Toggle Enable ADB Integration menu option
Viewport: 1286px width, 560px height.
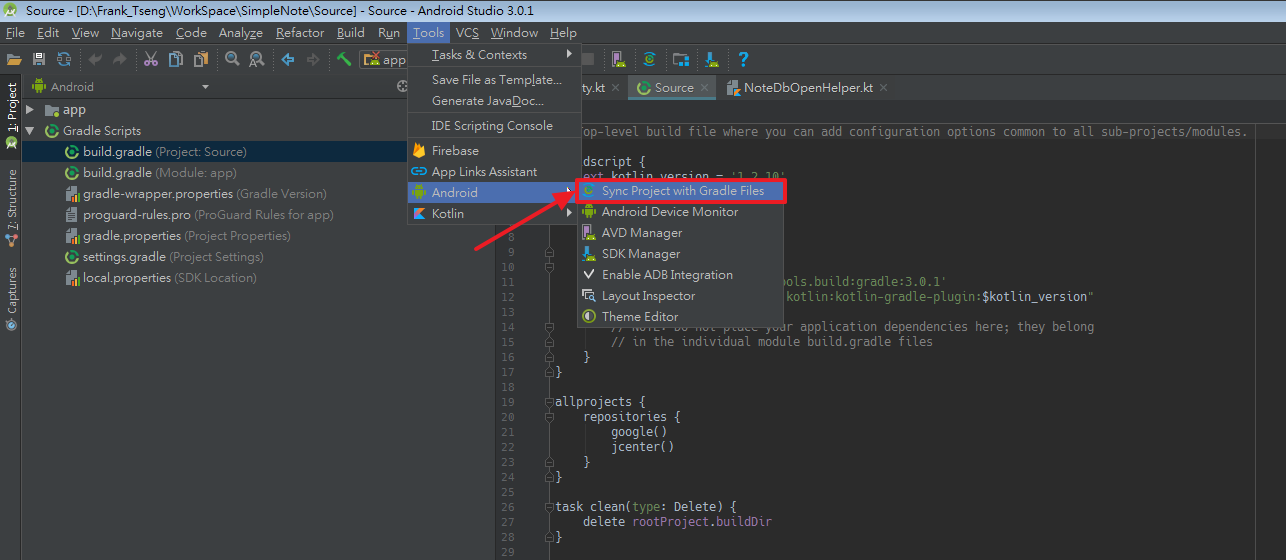(667, 275)
